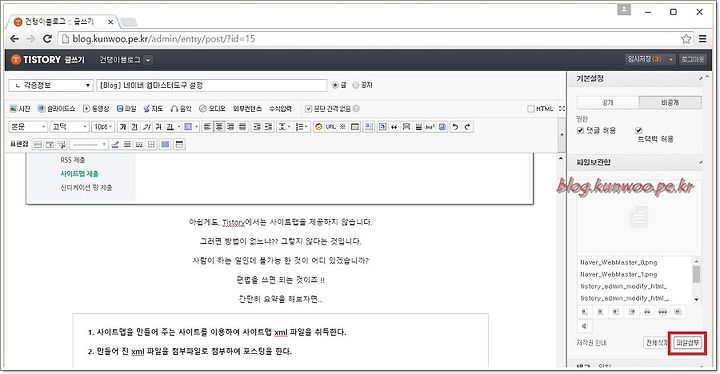
Task: Click post title input field
Action: pos(212,85)
